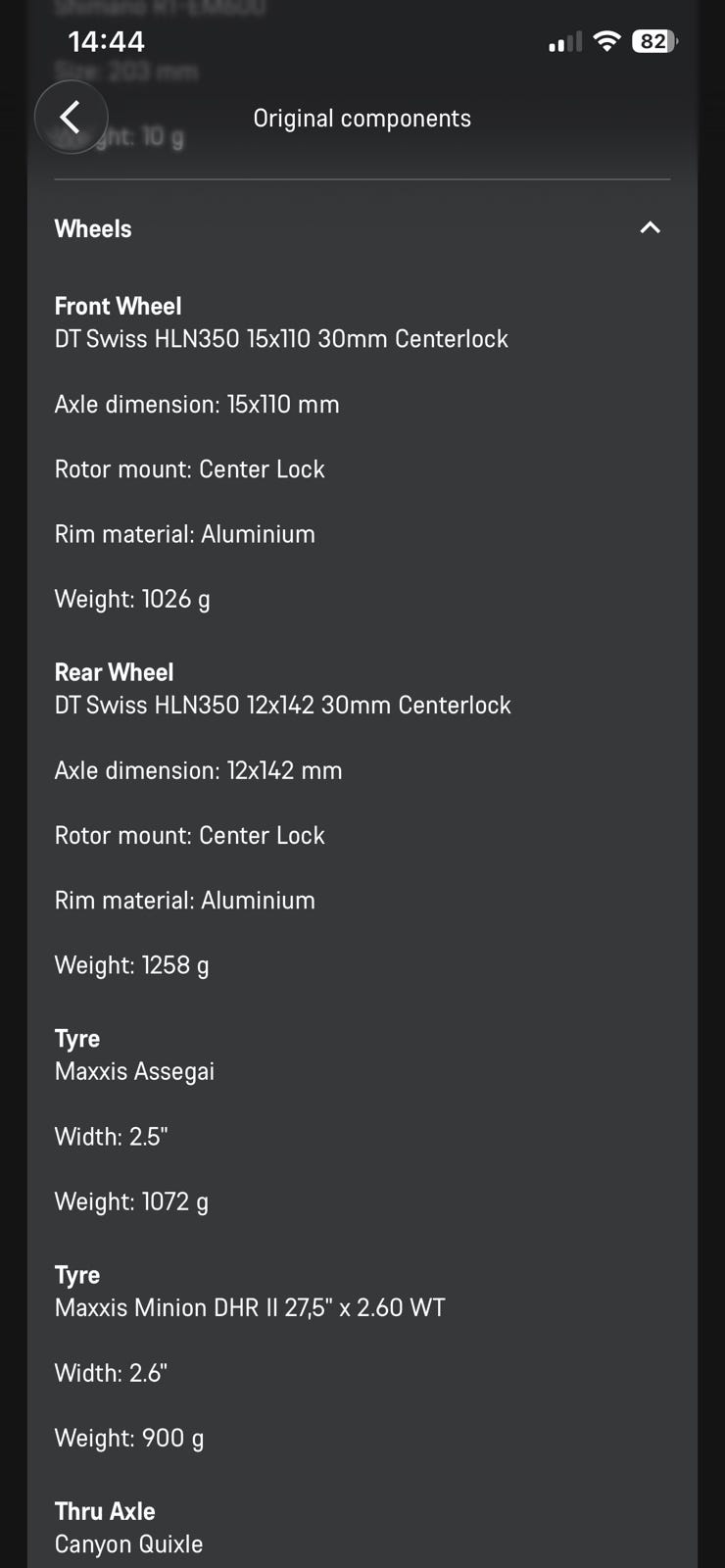The height and width of the screenshot is (1568, 725).
Task: Tap the back arrow button
Action: point(71,118)
